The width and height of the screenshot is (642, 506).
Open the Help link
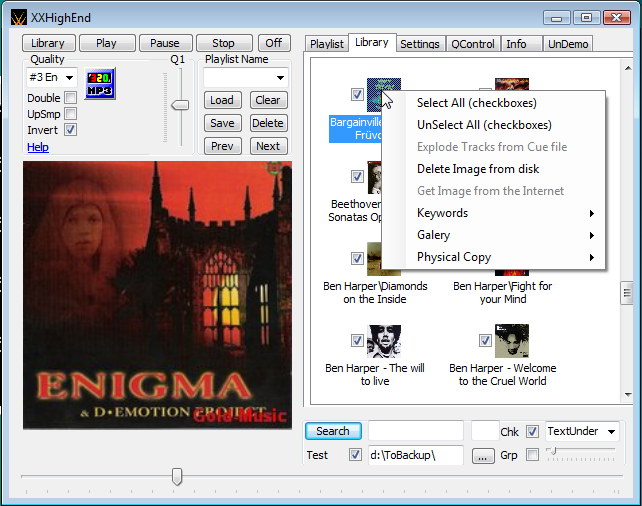38,147
